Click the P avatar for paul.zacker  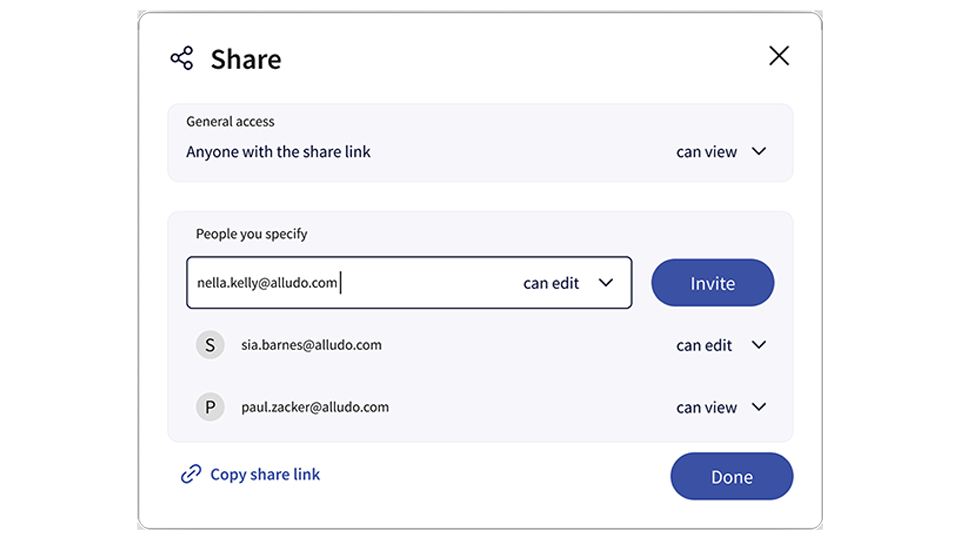pos(210,407)
